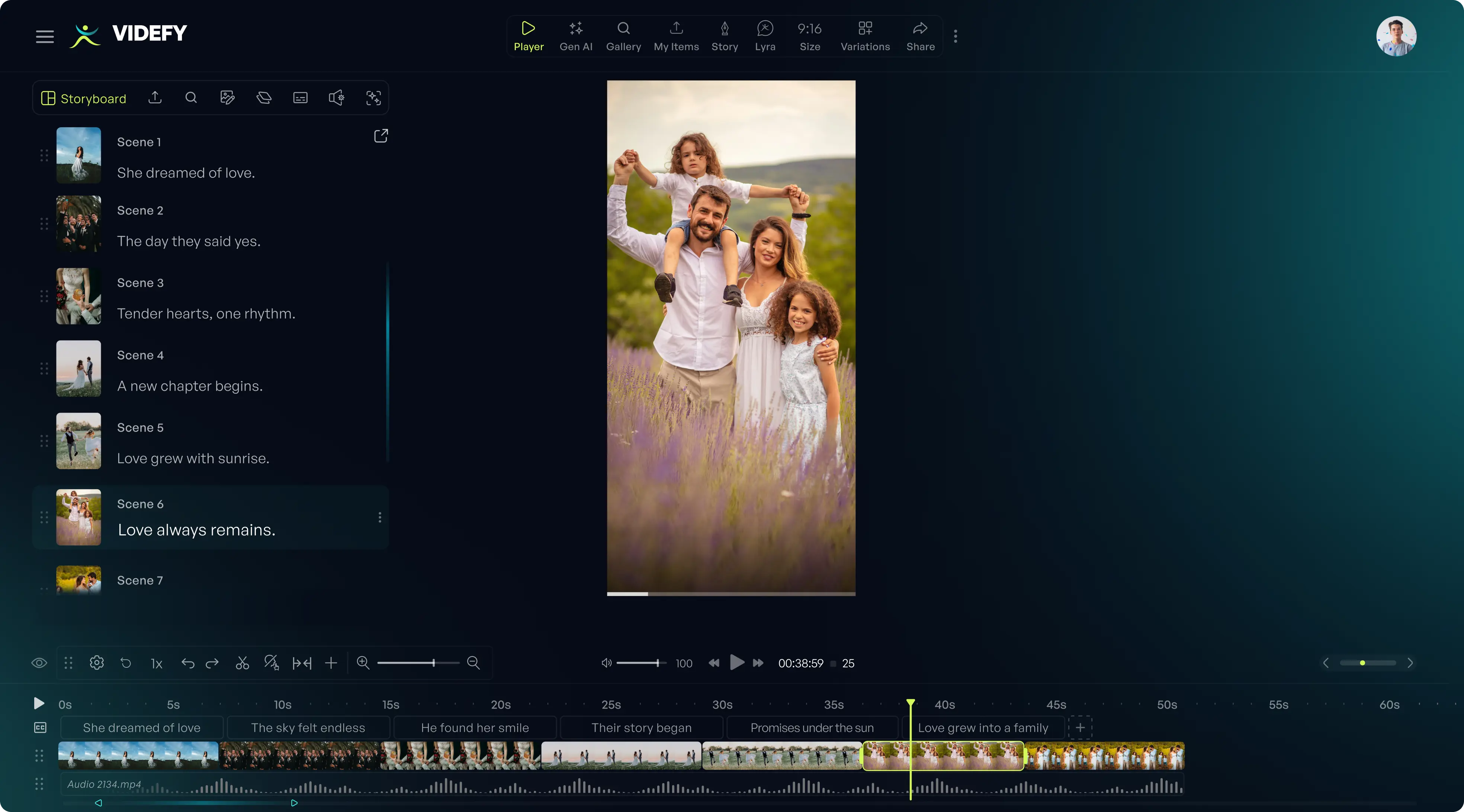Click the Share button
The width and height of the screenshot is (1464, 812).
pyautogui.click(x=920, y=36)
